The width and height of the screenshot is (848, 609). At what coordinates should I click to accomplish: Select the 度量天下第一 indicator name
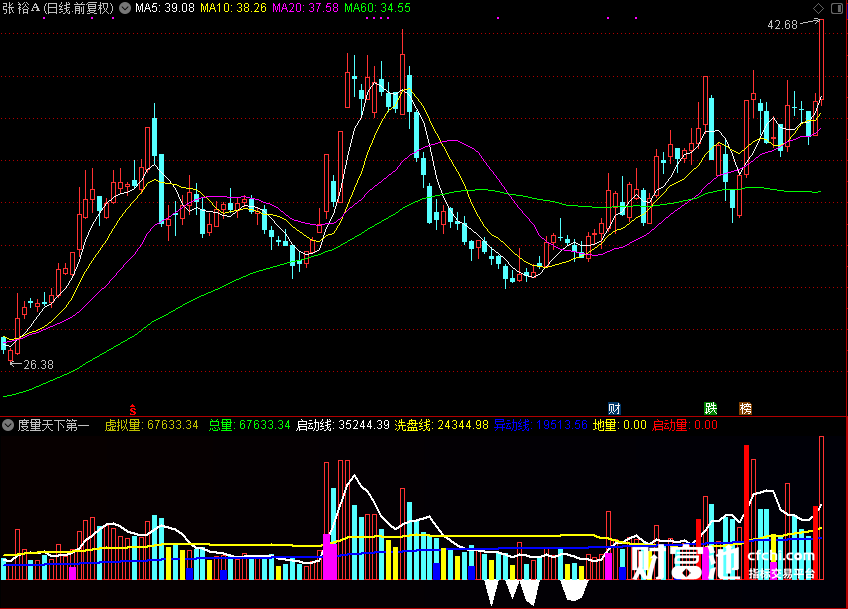pos(53,425)
